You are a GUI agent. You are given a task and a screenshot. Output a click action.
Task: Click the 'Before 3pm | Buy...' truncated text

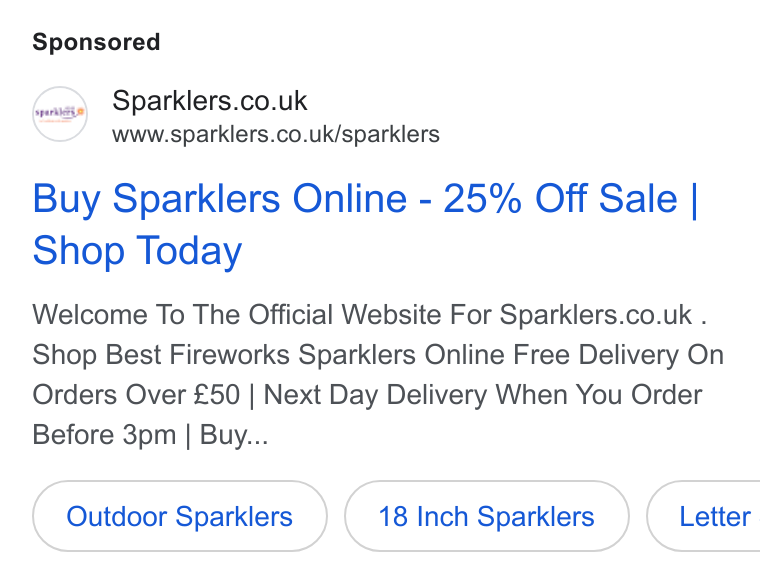[x=150, y=435]
